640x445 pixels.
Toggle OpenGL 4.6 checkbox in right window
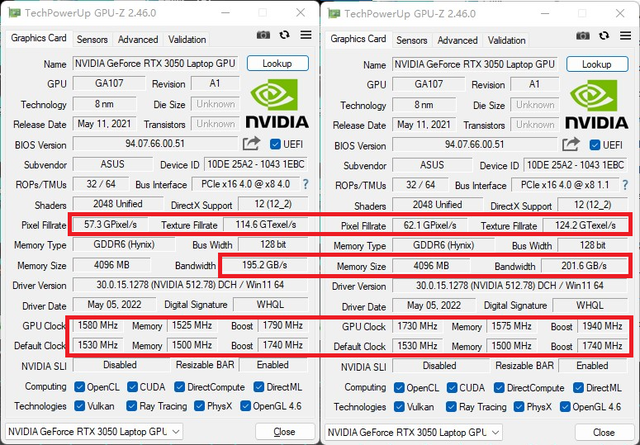(565, 407)
